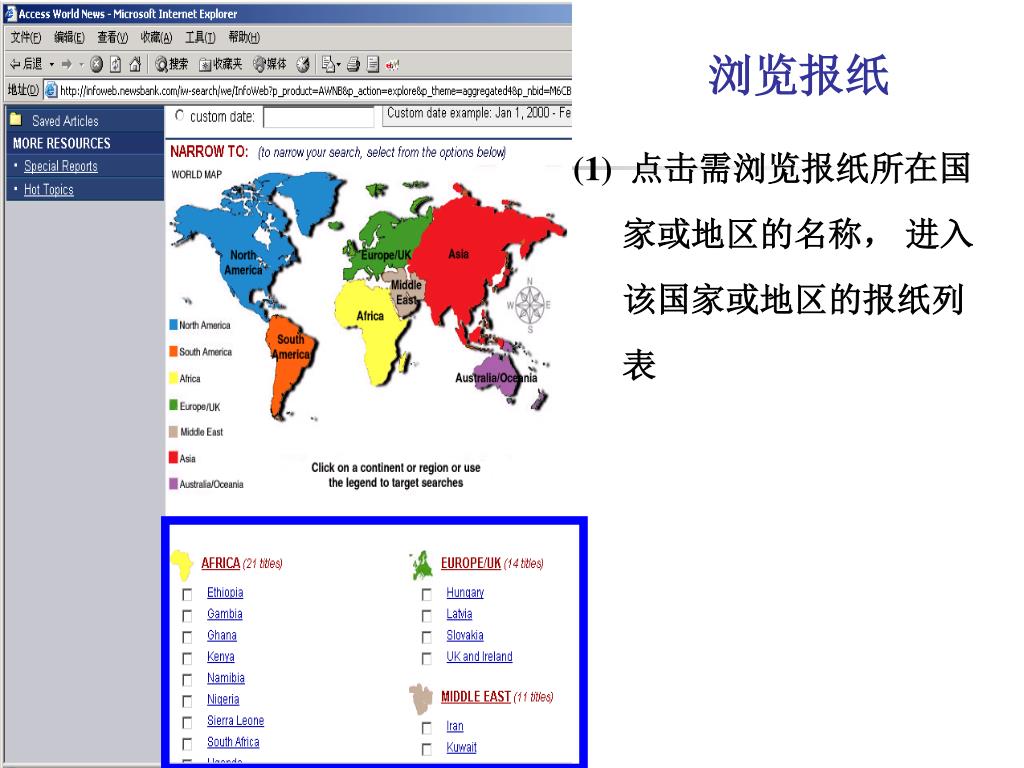Check the Namibia checkbox
This screenshot has width=1024, height=768.
click(x=187, y=680)
